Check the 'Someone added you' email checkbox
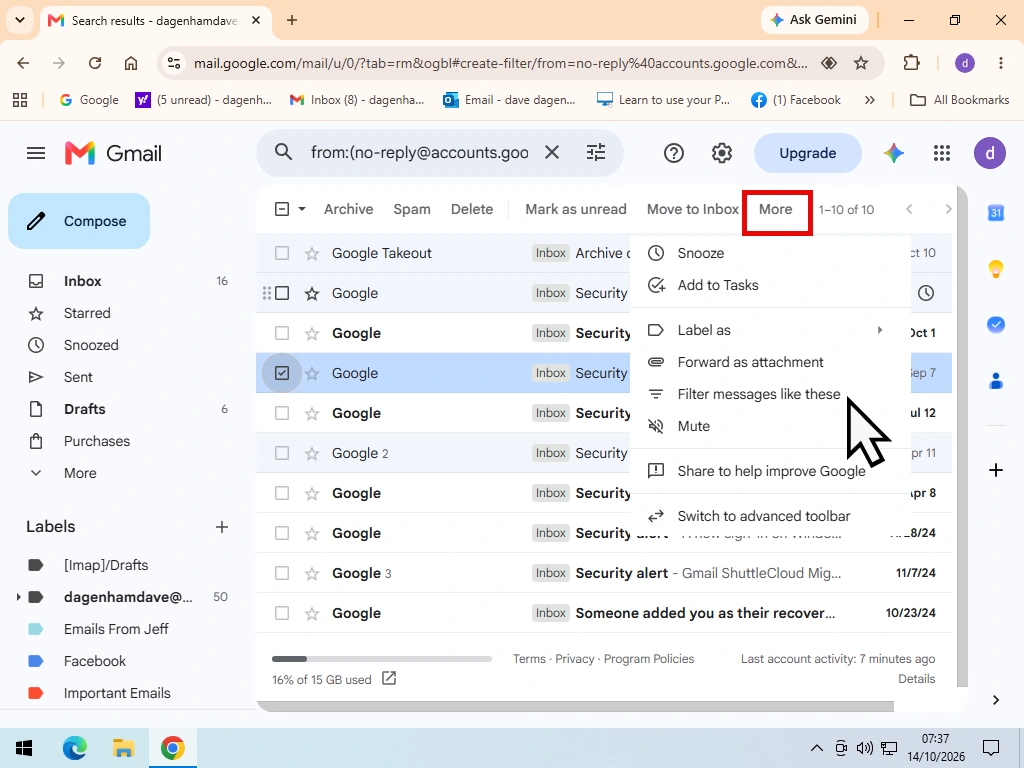Image resolution: width=1024 pixels, height=768 pixels. [282, 613]
